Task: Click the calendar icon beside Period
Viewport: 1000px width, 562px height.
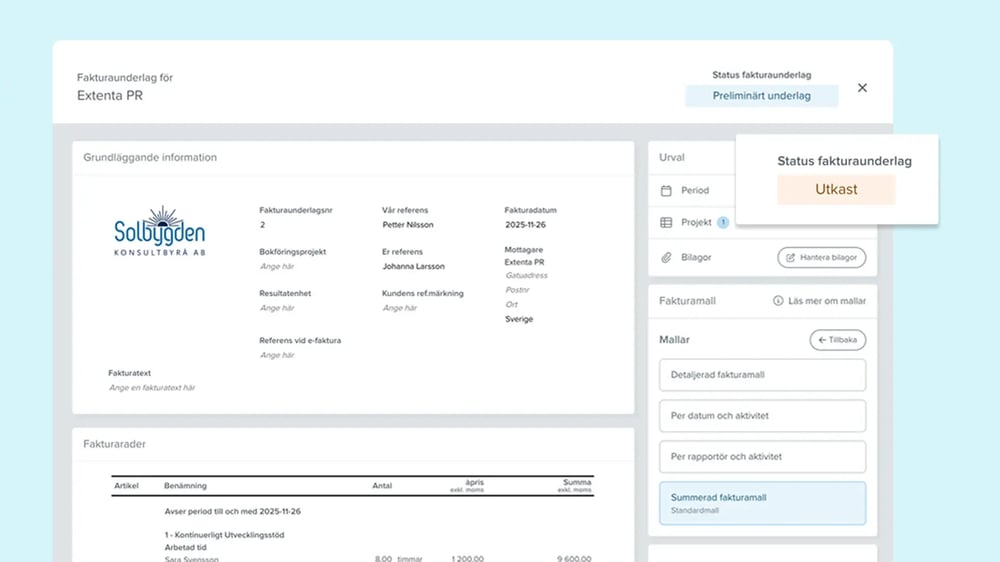Action: click(667, 190)
